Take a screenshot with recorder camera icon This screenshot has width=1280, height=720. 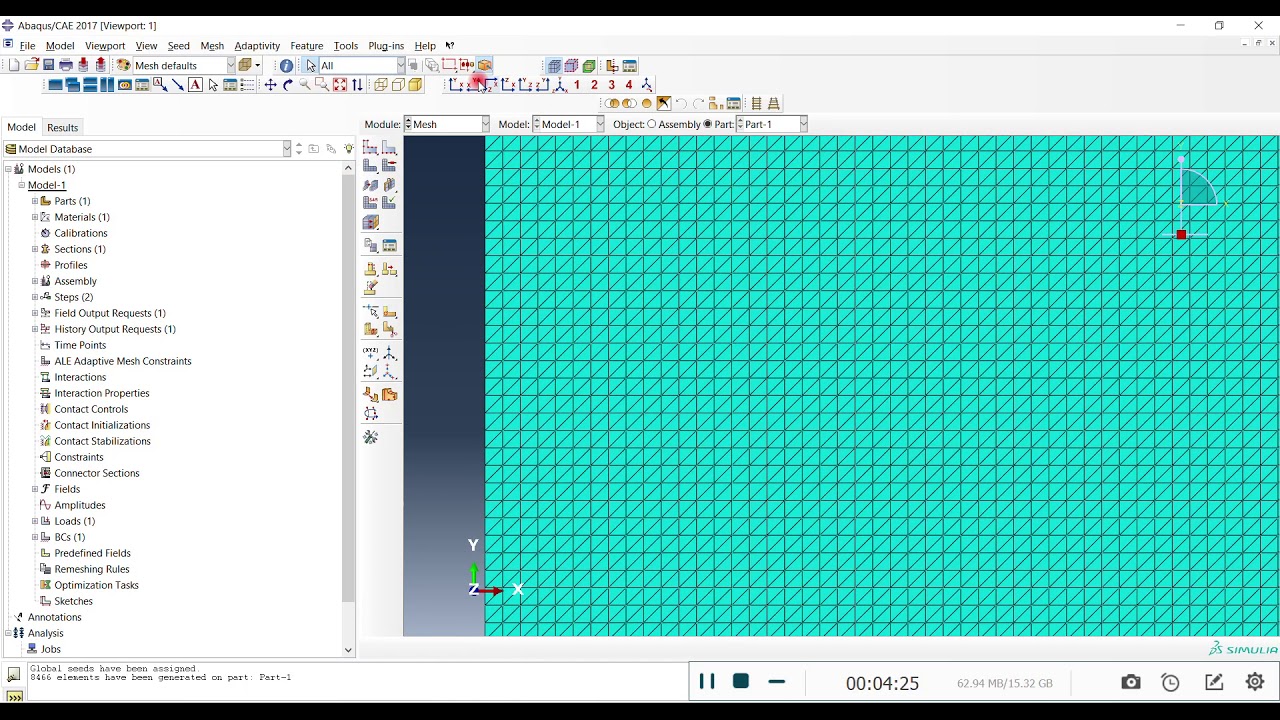tap(1131, 682)
